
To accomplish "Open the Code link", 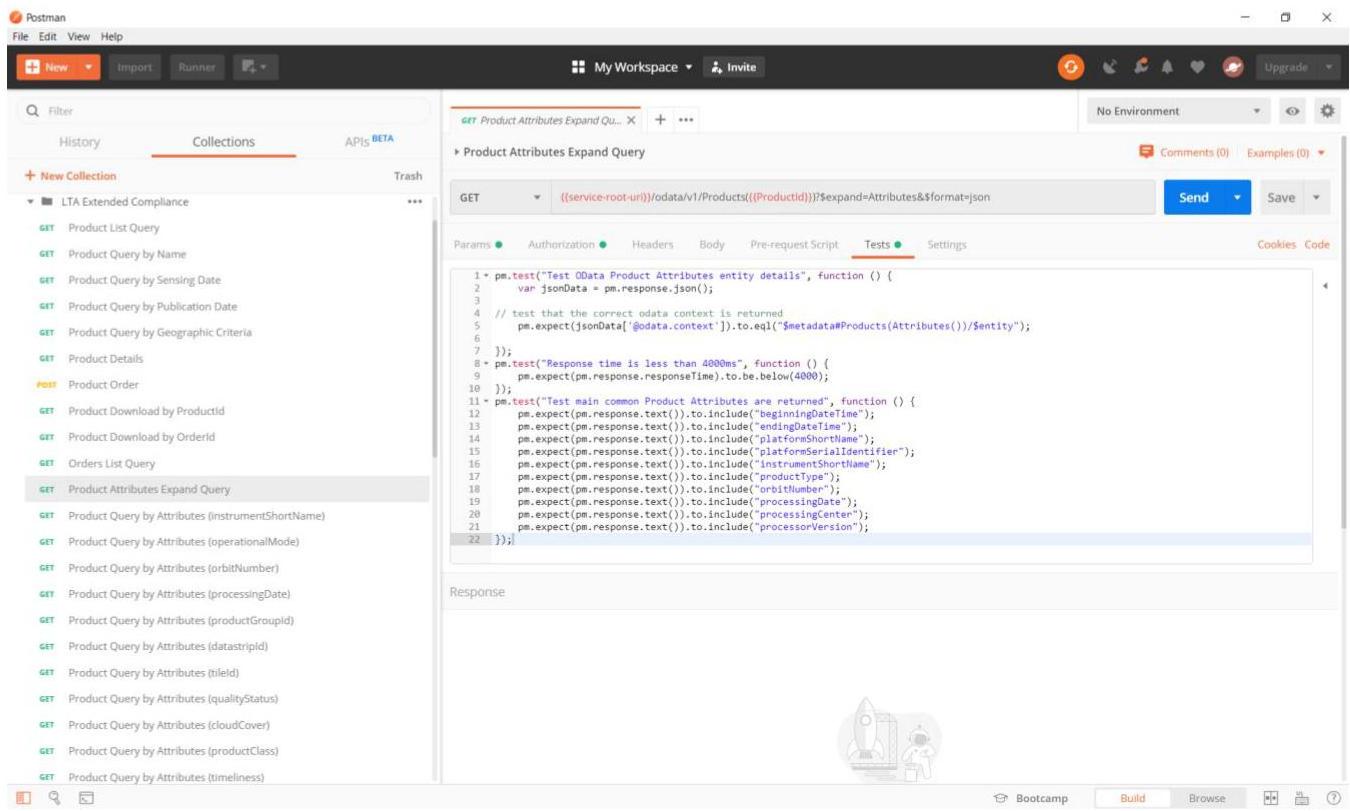I will (1317, 244).
